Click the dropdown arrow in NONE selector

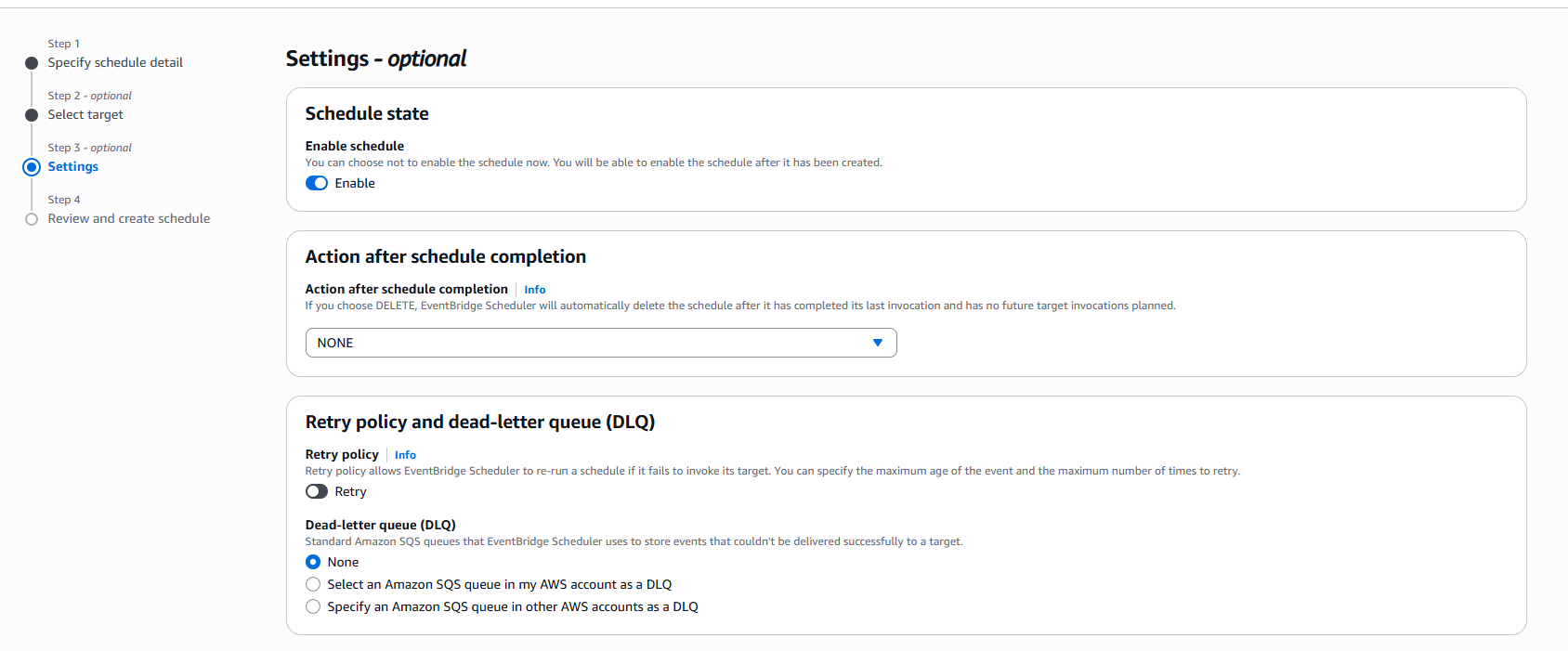pyautogui.click(x=877, y=343)
